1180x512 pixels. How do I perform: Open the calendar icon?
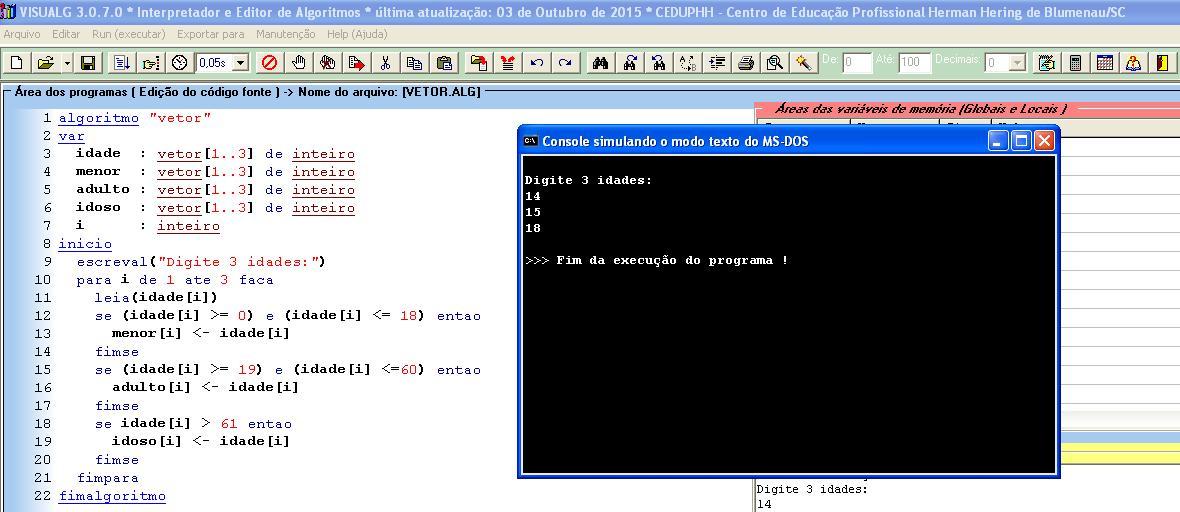point(1105,63)
